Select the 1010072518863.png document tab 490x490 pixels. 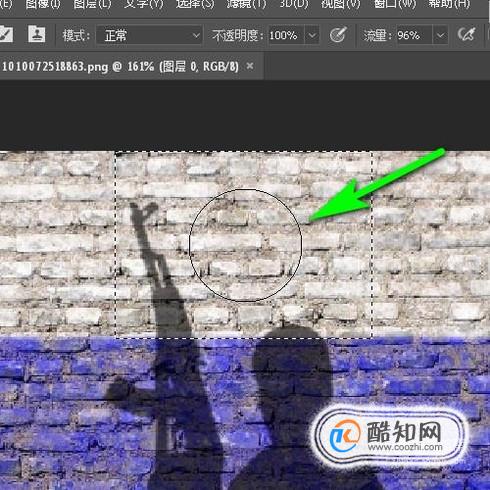tap(120, 67)
